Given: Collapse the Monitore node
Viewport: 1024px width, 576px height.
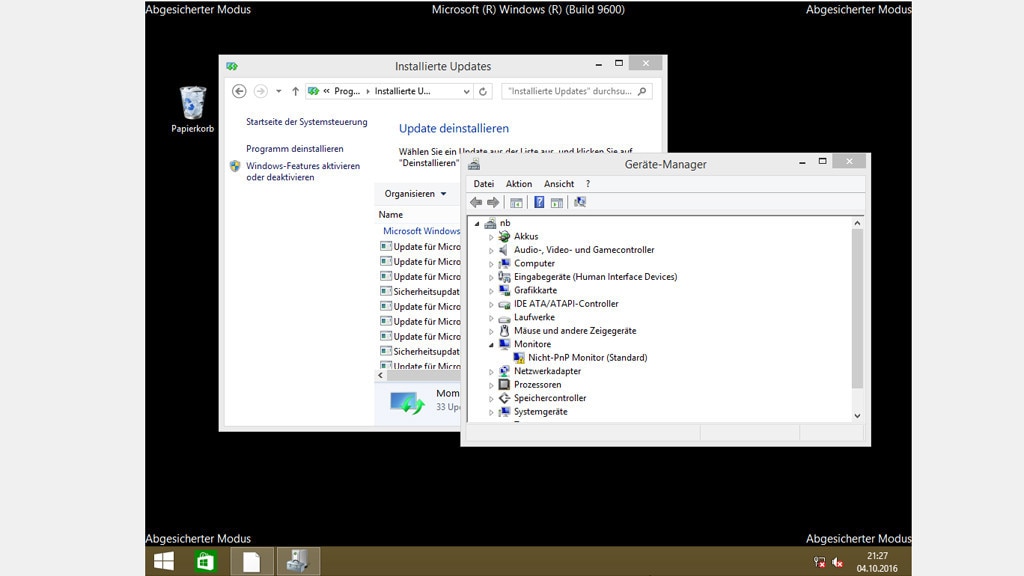Looking at the screenshot, I should [491, 344].
